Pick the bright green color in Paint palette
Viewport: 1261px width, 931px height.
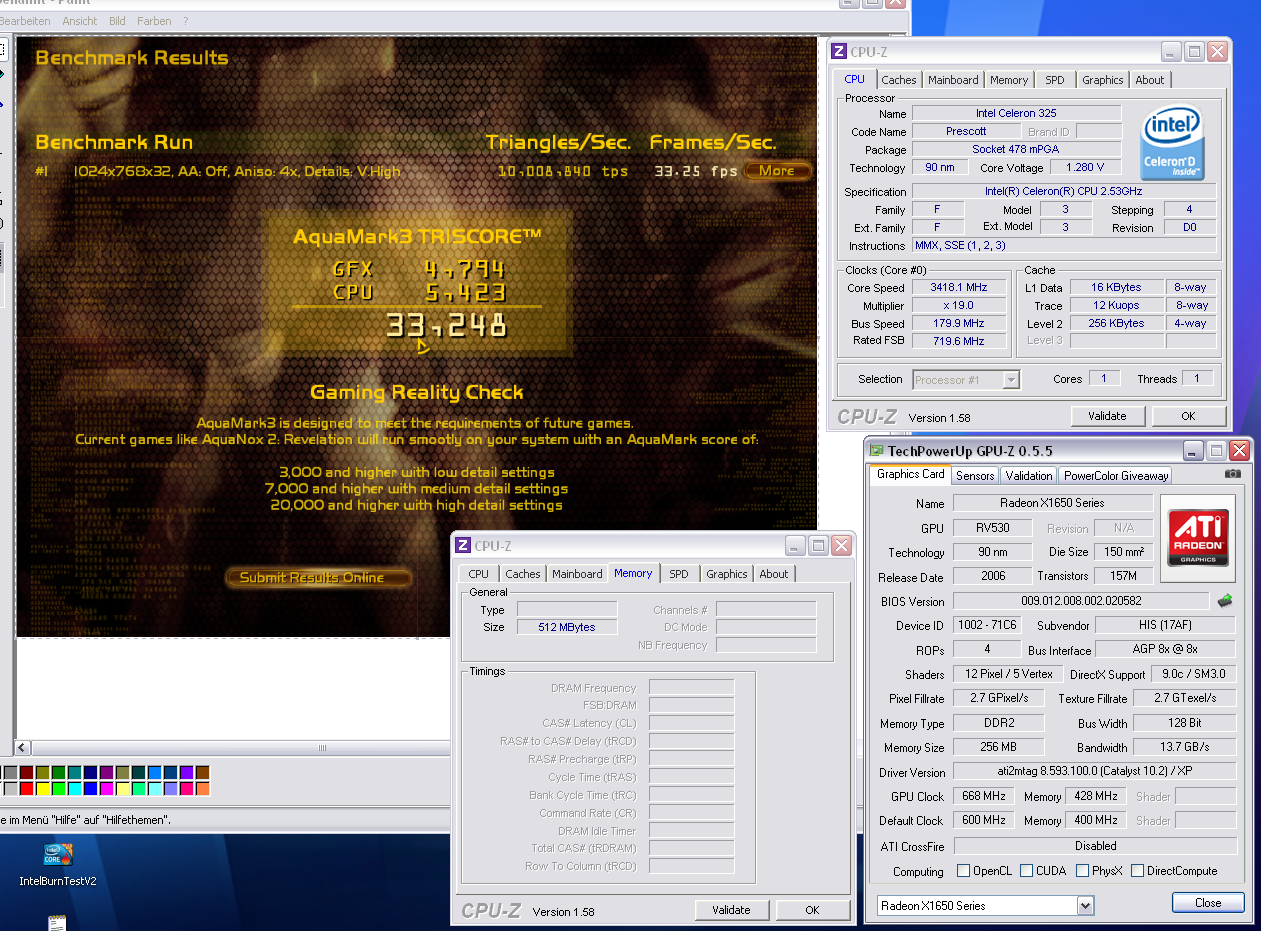tap(58, 789)
